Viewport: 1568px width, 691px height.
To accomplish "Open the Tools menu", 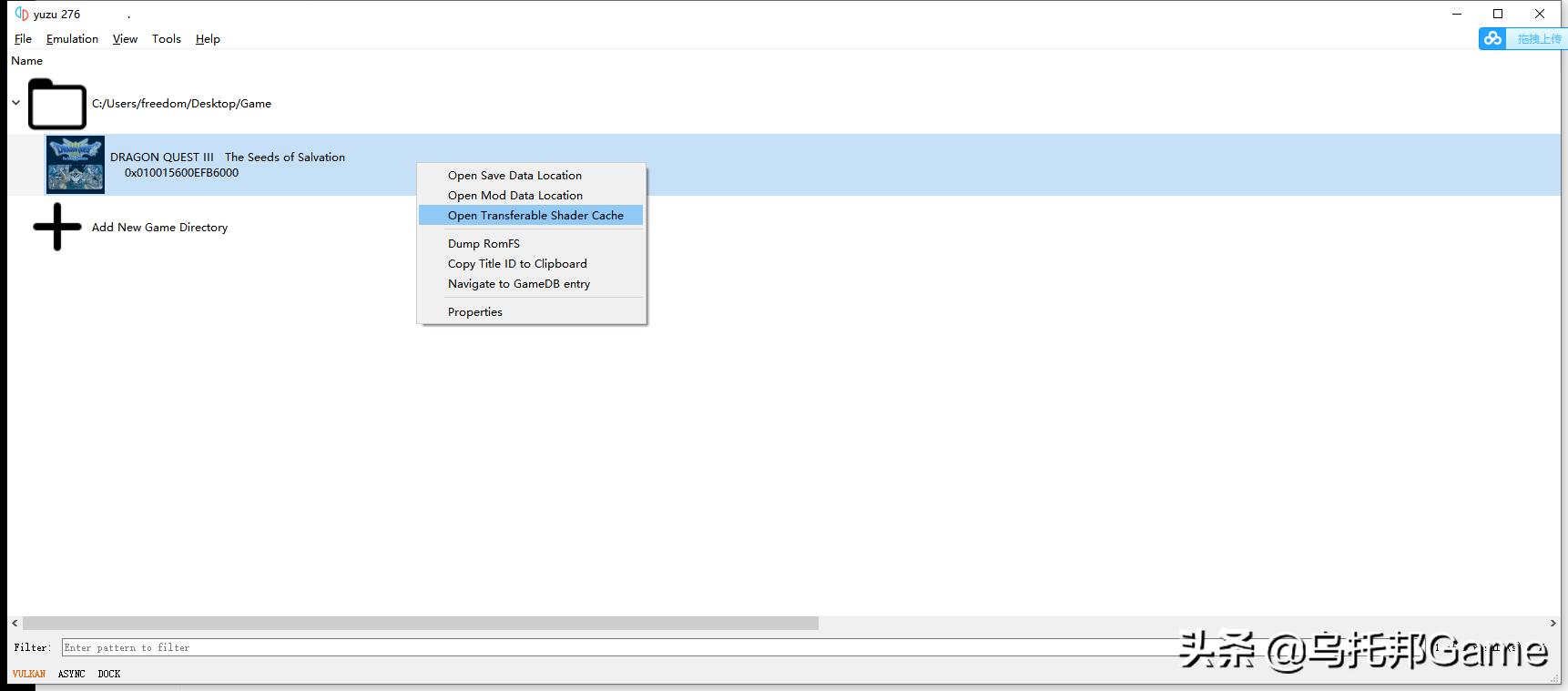I will (167, 39).
